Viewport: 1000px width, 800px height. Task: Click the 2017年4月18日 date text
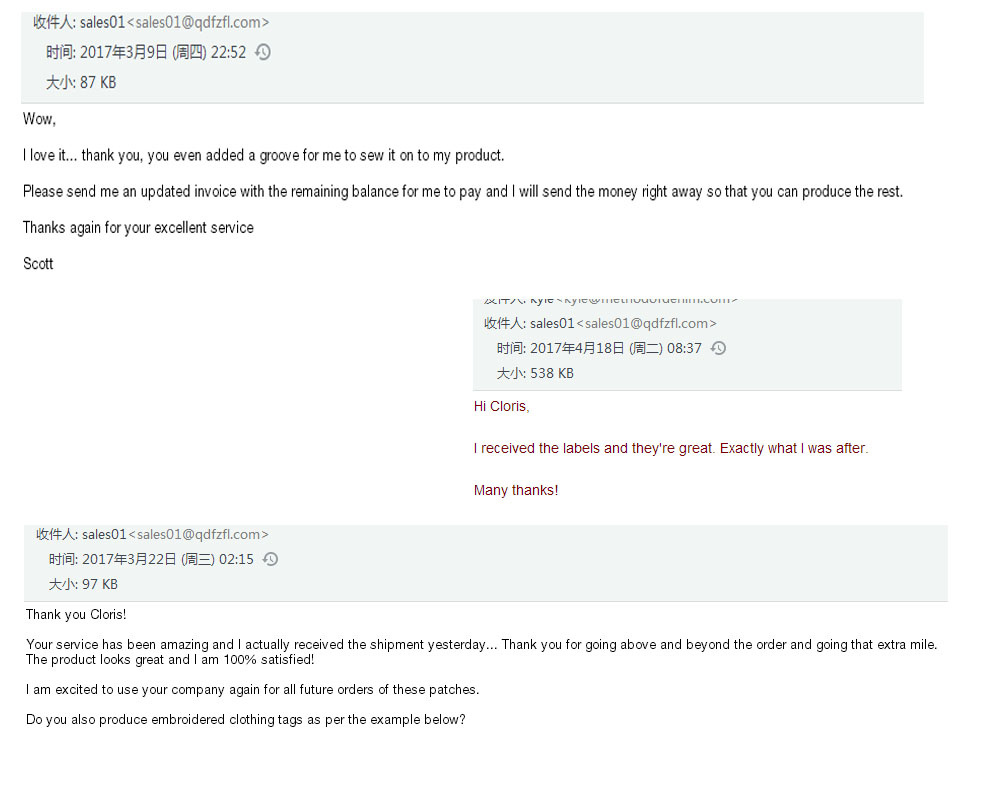click(x=577, y=348)
